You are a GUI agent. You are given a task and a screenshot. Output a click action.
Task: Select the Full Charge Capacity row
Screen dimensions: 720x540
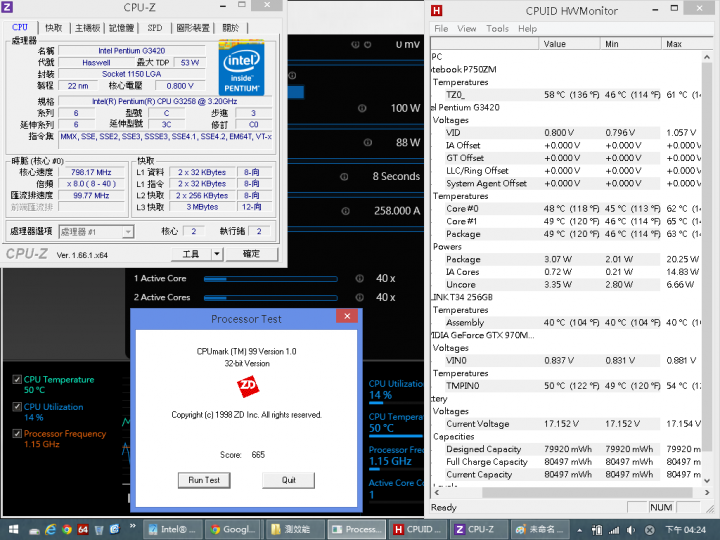(566, 461)
